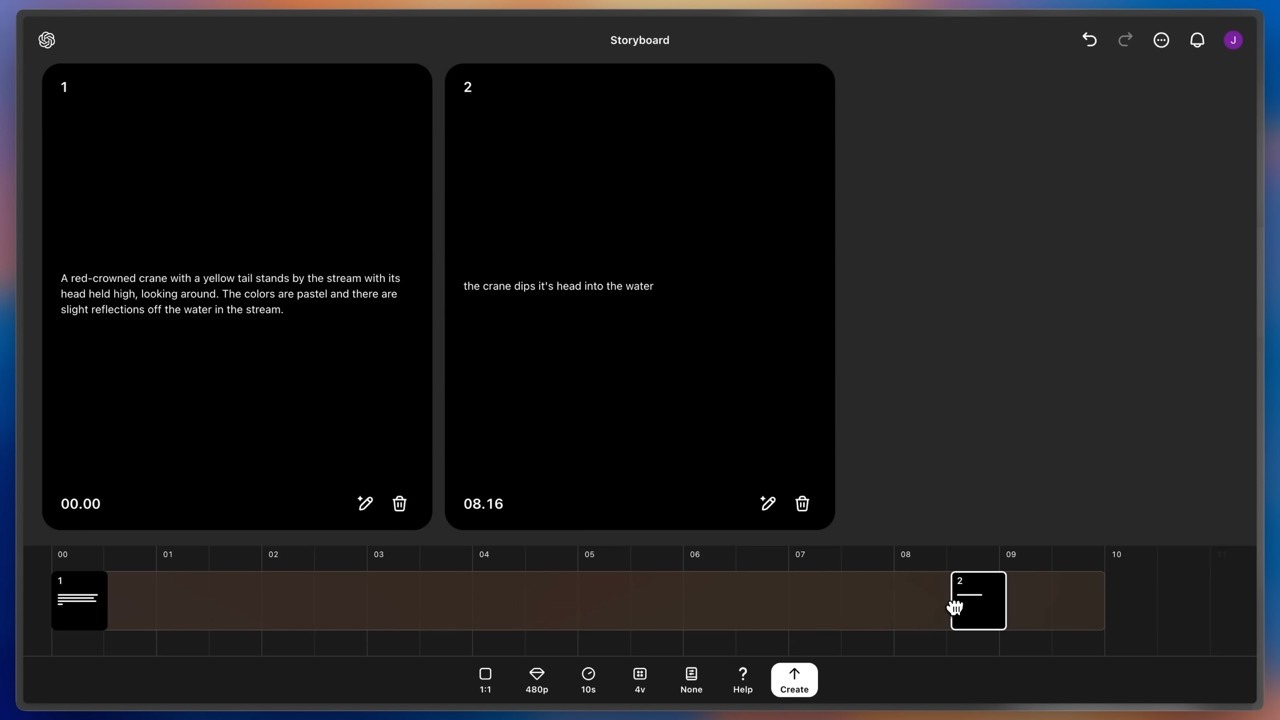Open the user profile avatar
1280x720 pixels.
tap(1233, 40)
